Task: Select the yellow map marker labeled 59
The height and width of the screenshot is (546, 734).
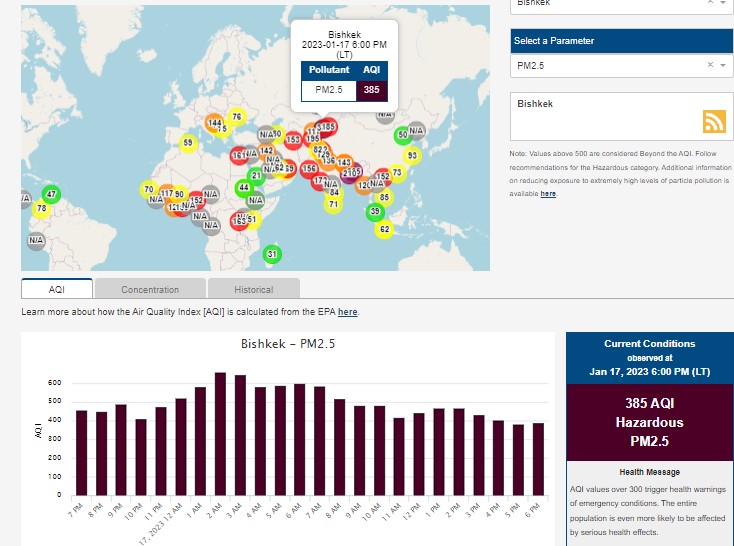Action: (x=187, y=143)
